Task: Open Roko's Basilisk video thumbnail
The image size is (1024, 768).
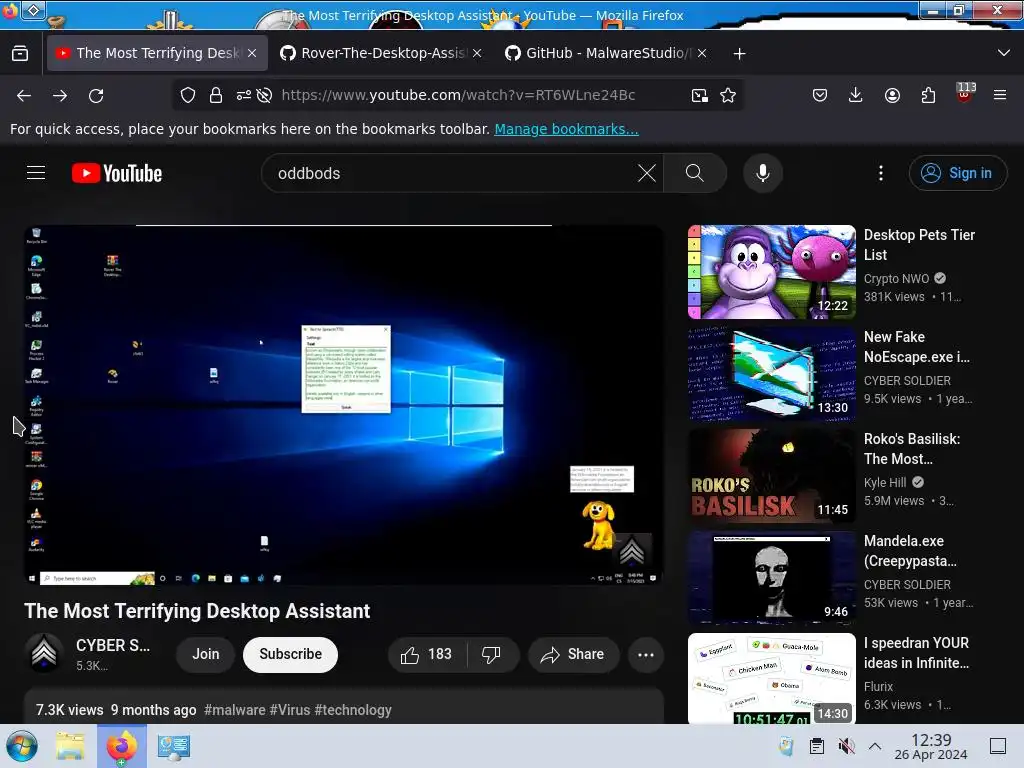Action: click(771, 476)
